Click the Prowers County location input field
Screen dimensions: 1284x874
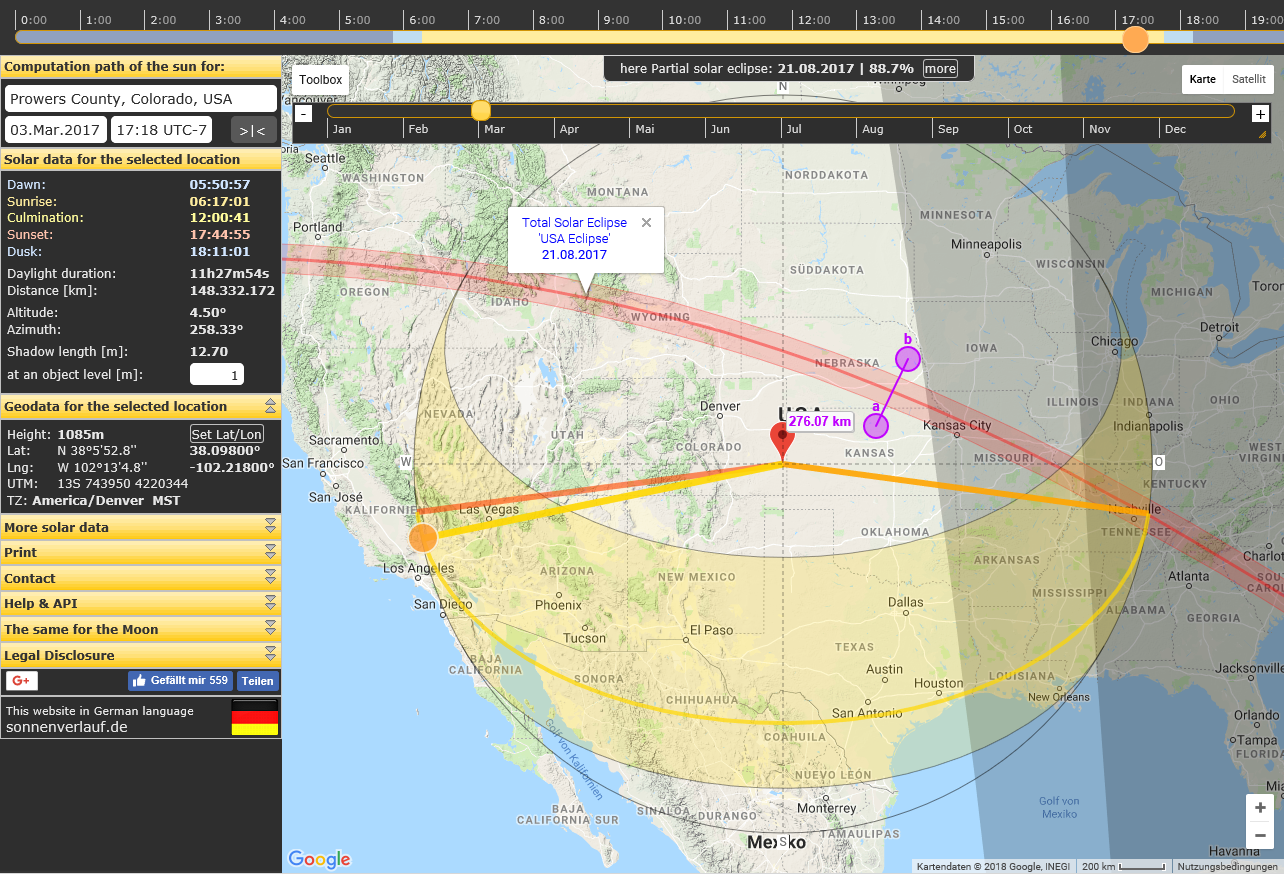point(140,98)
